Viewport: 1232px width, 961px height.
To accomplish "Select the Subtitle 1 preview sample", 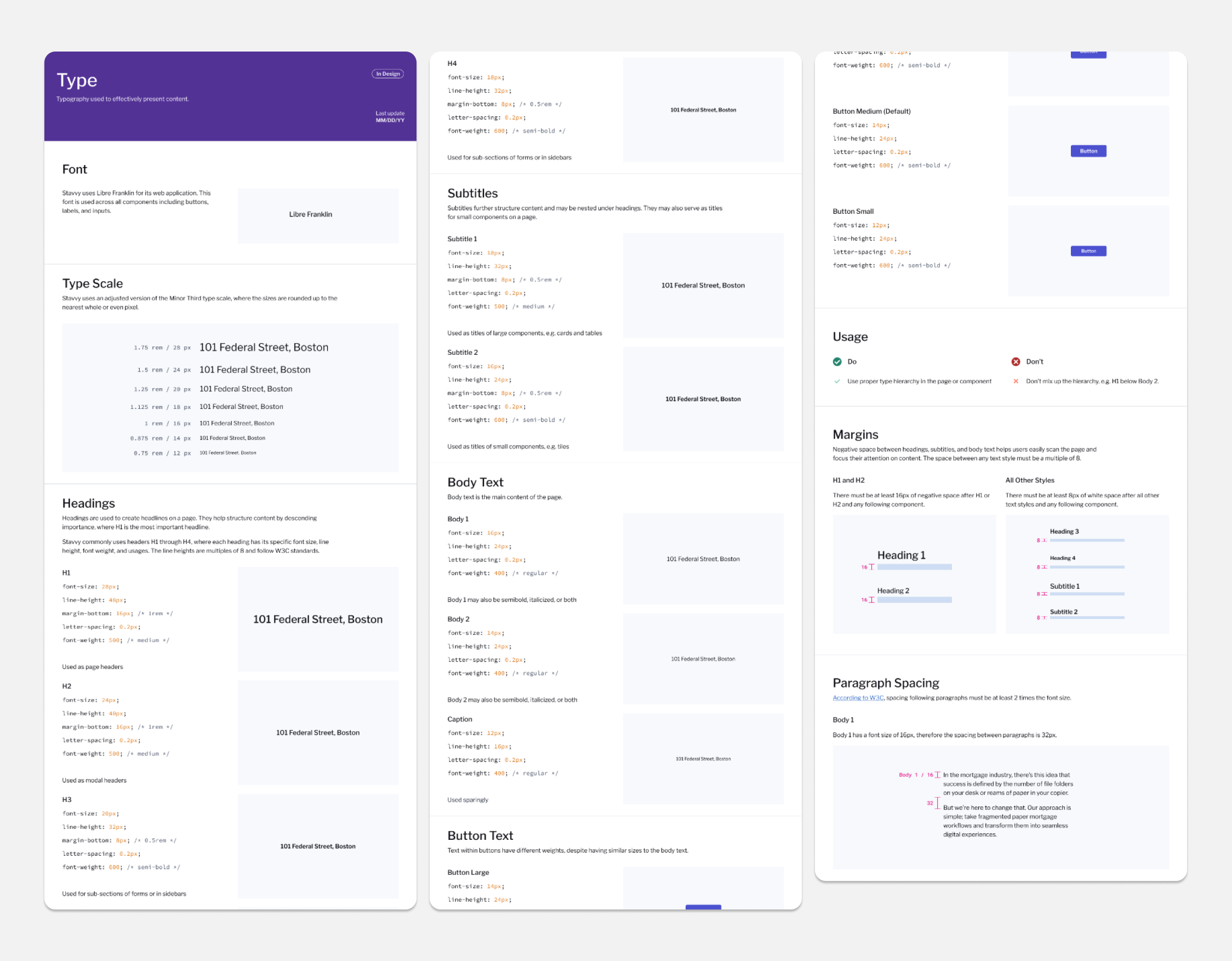I will 703,286.
